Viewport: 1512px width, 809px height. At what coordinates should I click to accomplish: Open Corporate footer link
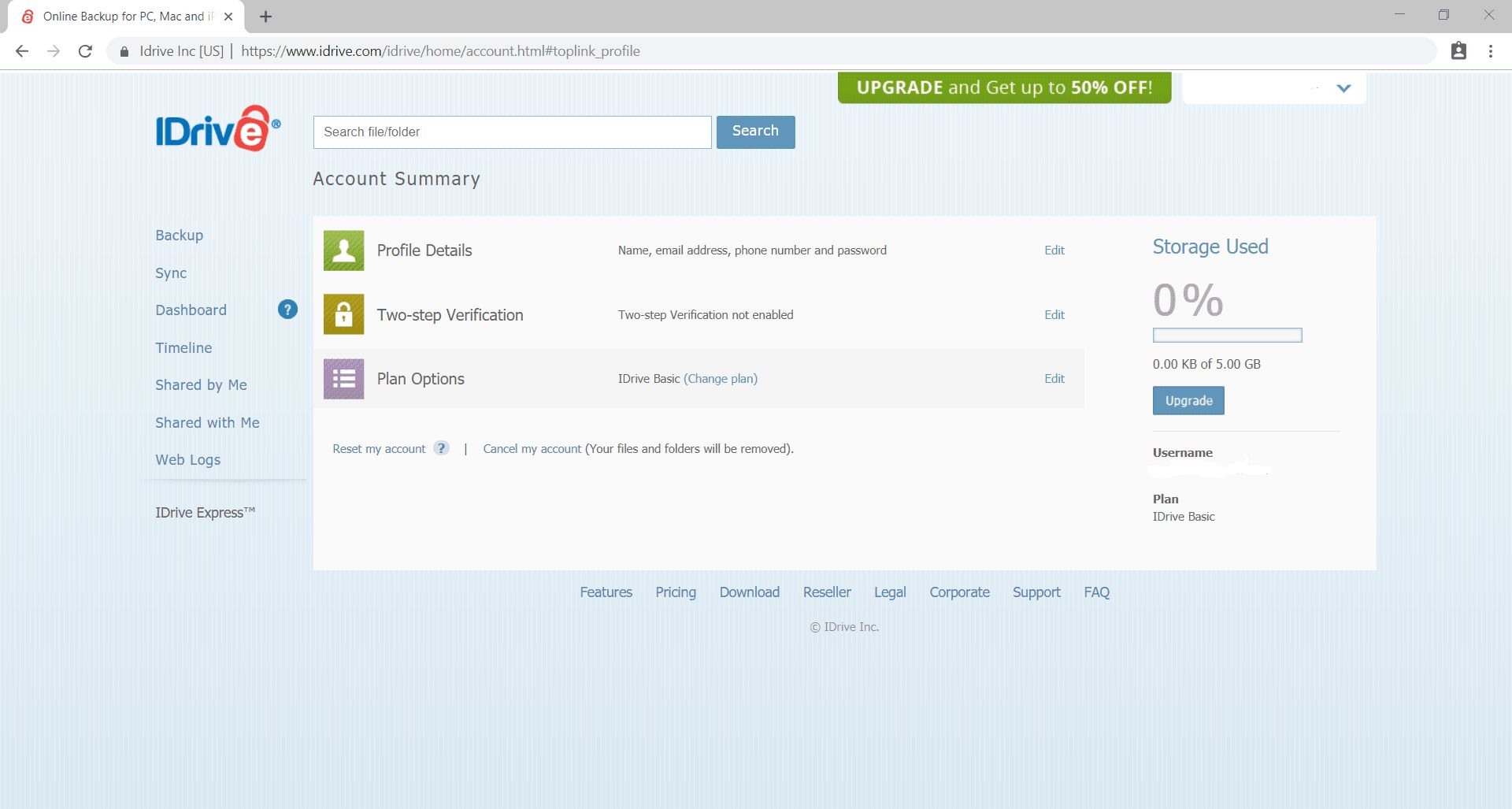point(959,592)
